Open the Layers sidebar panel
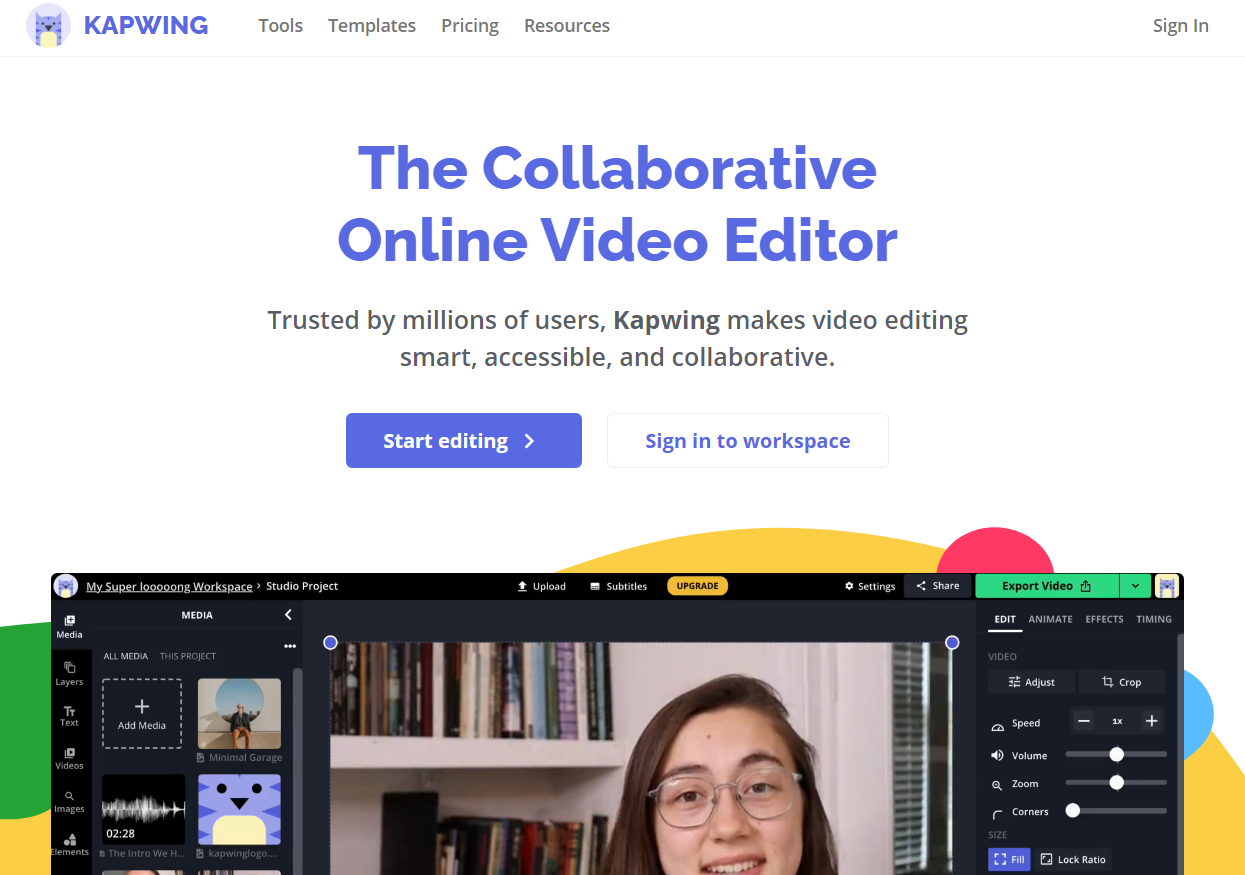Viewport: 1245px width, 875px height. pyautogui.click(x=70, y=673)
